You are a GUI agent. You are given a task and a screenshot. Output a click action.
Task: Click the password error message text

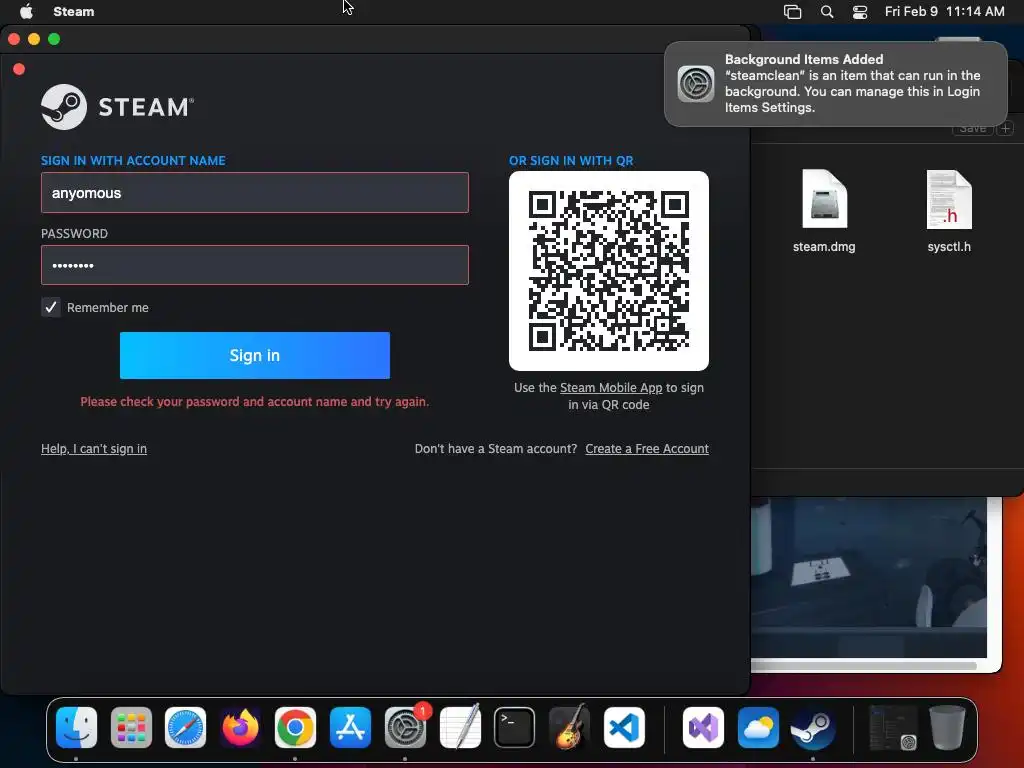click(x=255, y=402)
